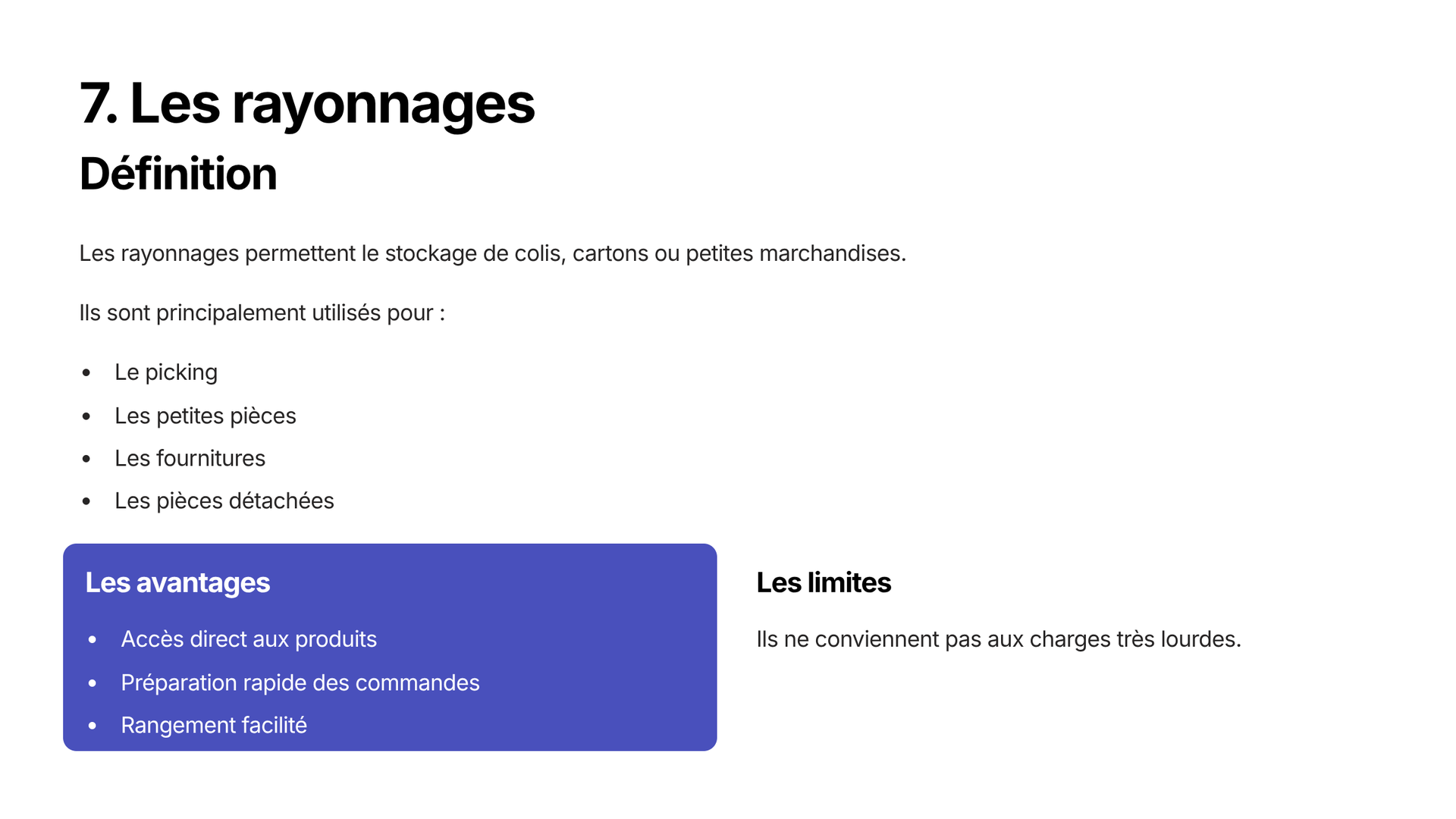Select the 'Le picking' bullet item

(x=166, y=372)
